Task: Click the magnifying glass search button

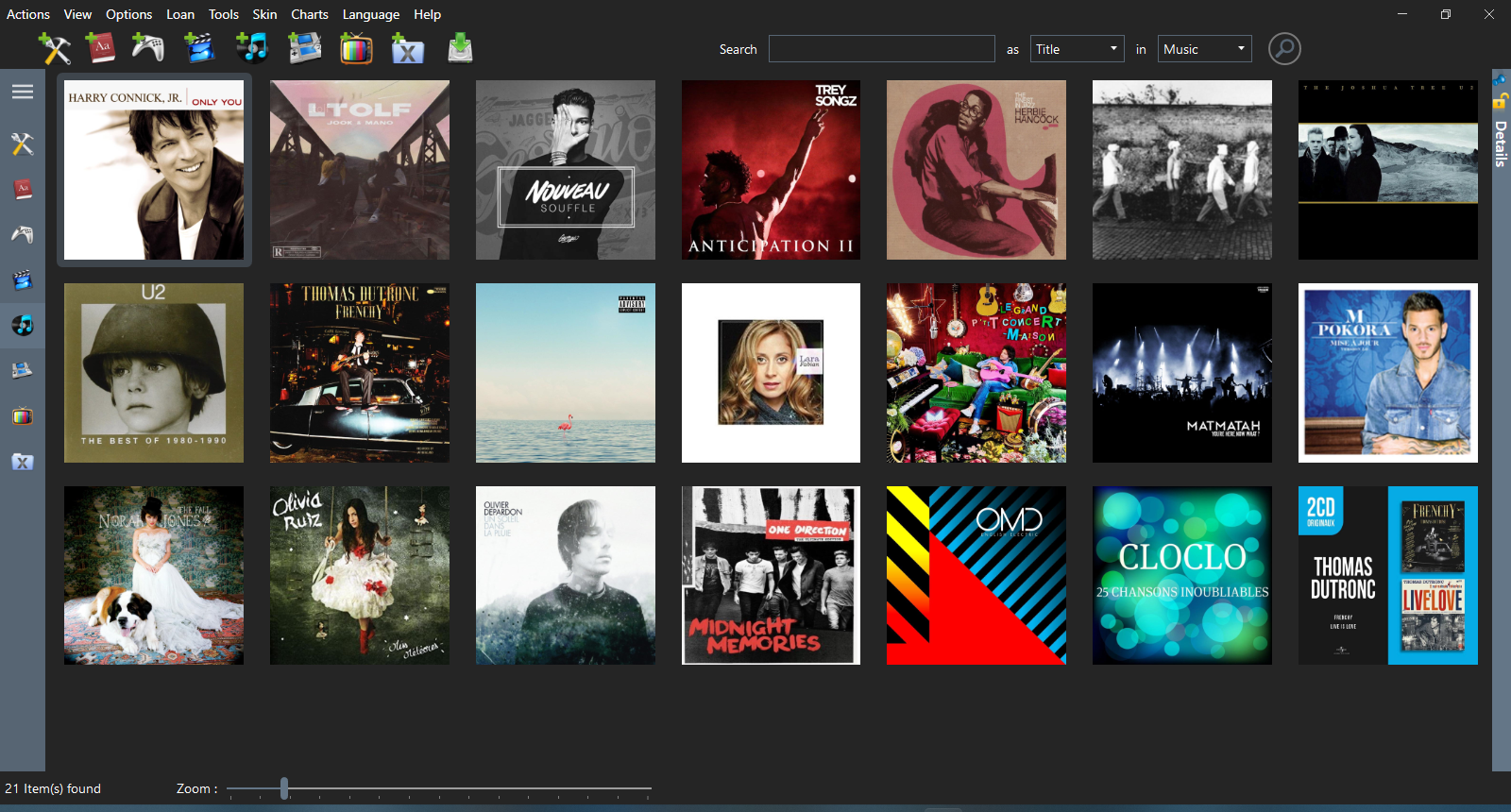Action: tap(1283, 49)
